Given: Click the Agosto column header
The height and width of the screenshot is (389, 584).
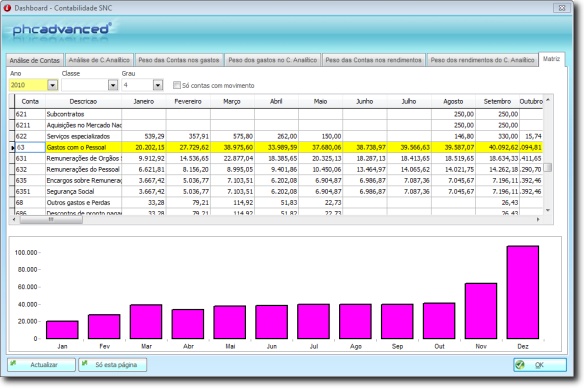Looking at the screenshot, I should click(x=453, y=101).
